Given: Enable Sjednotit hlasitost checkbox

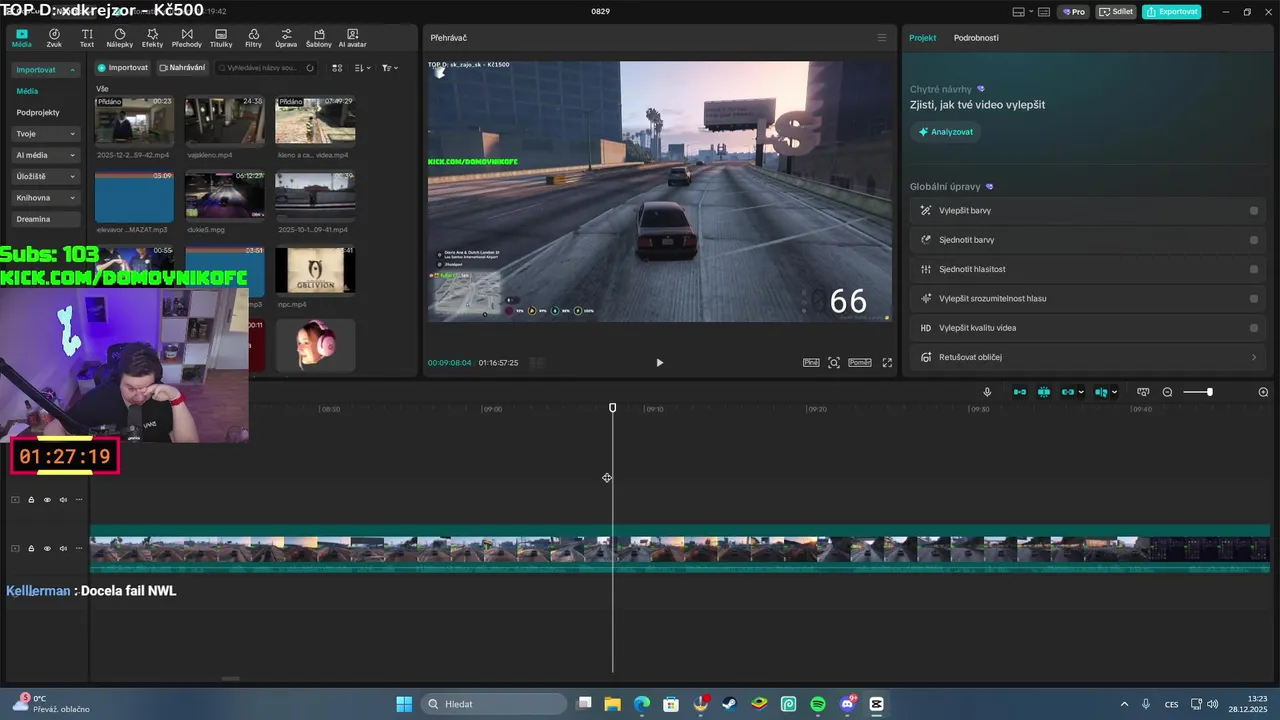Looking at the screenshot, I should click(1254, 269).
